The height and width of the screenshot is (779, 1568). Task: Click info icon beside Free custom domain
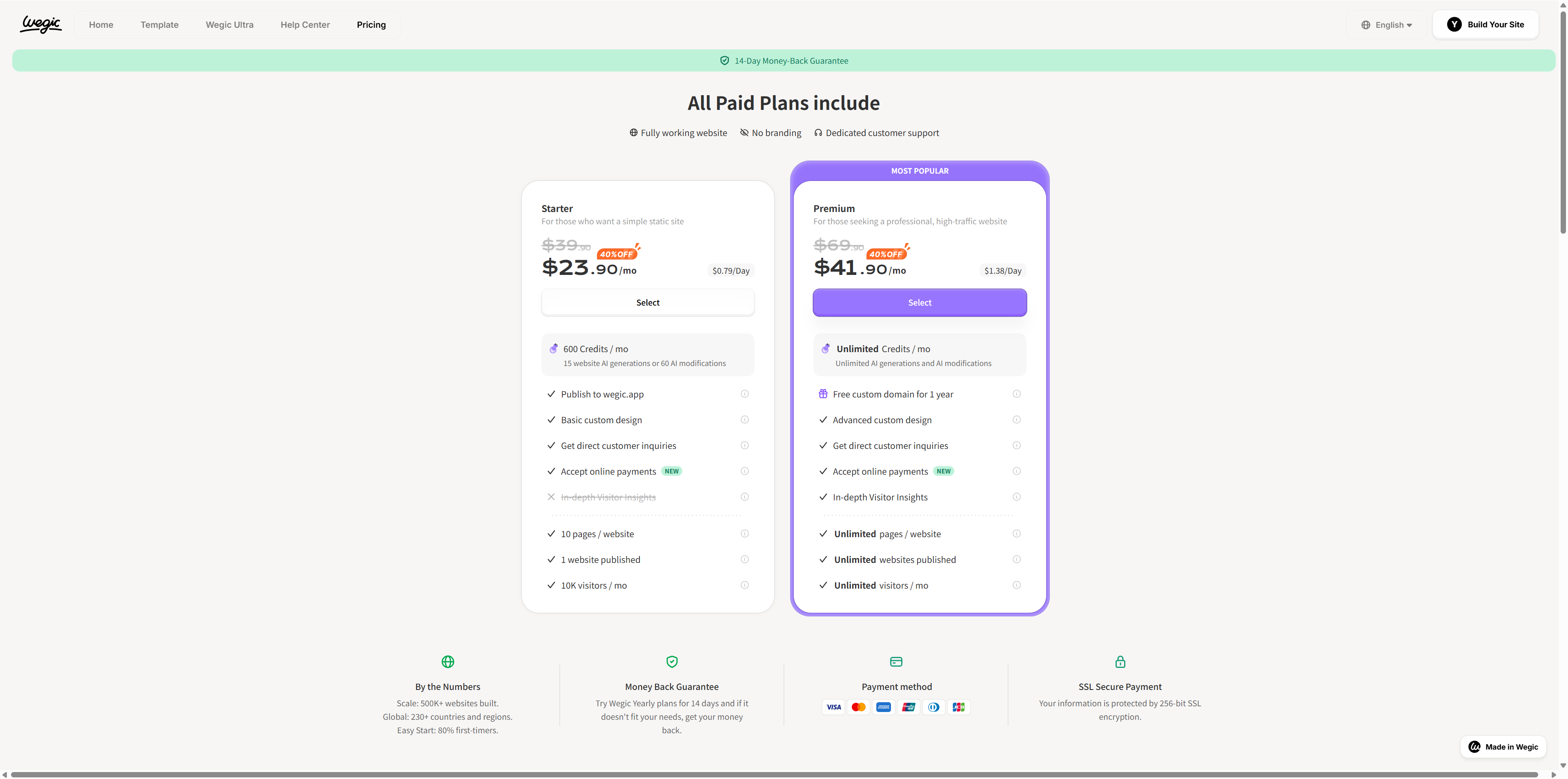point(1016,394)
